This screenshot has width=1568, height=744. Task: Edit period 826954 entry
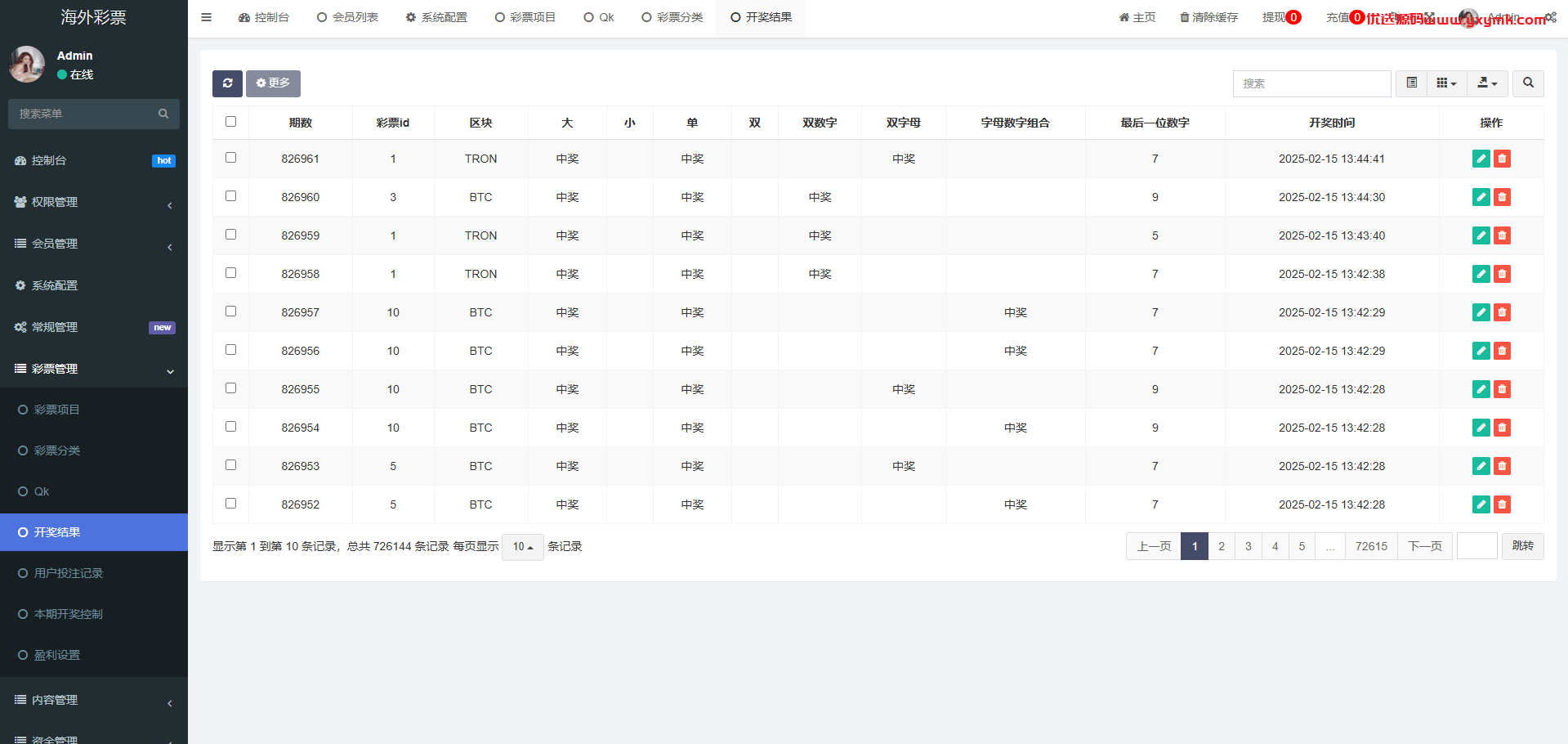pyautogui.click(x=1481, y=428)
